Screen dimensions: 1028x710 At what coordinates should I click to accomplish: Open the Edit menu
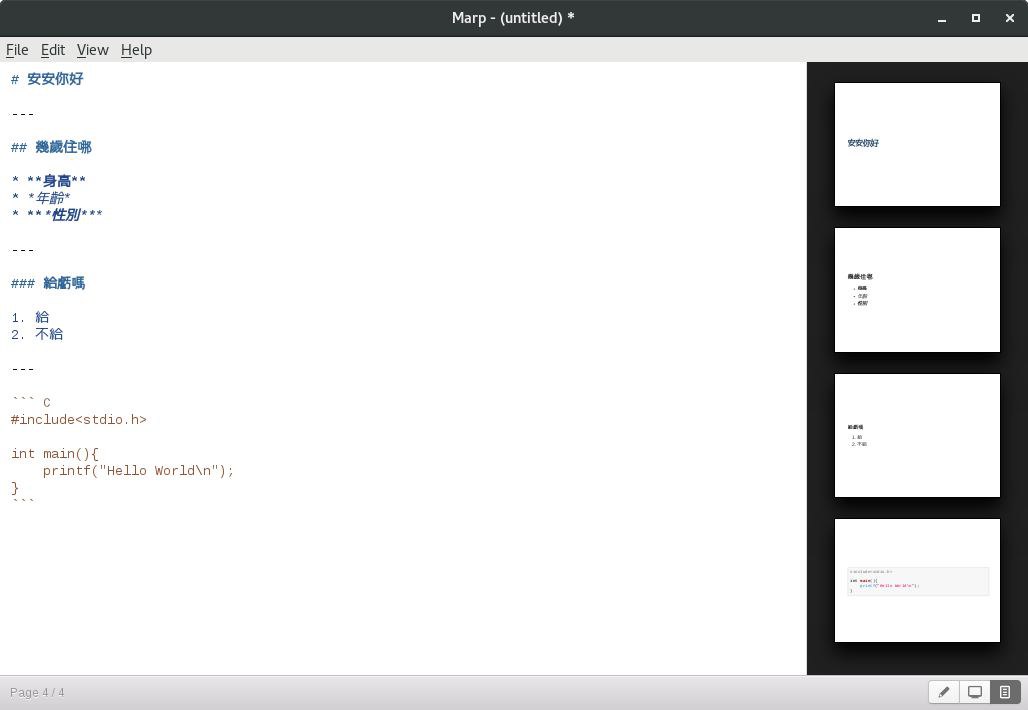tap(52, 50)
